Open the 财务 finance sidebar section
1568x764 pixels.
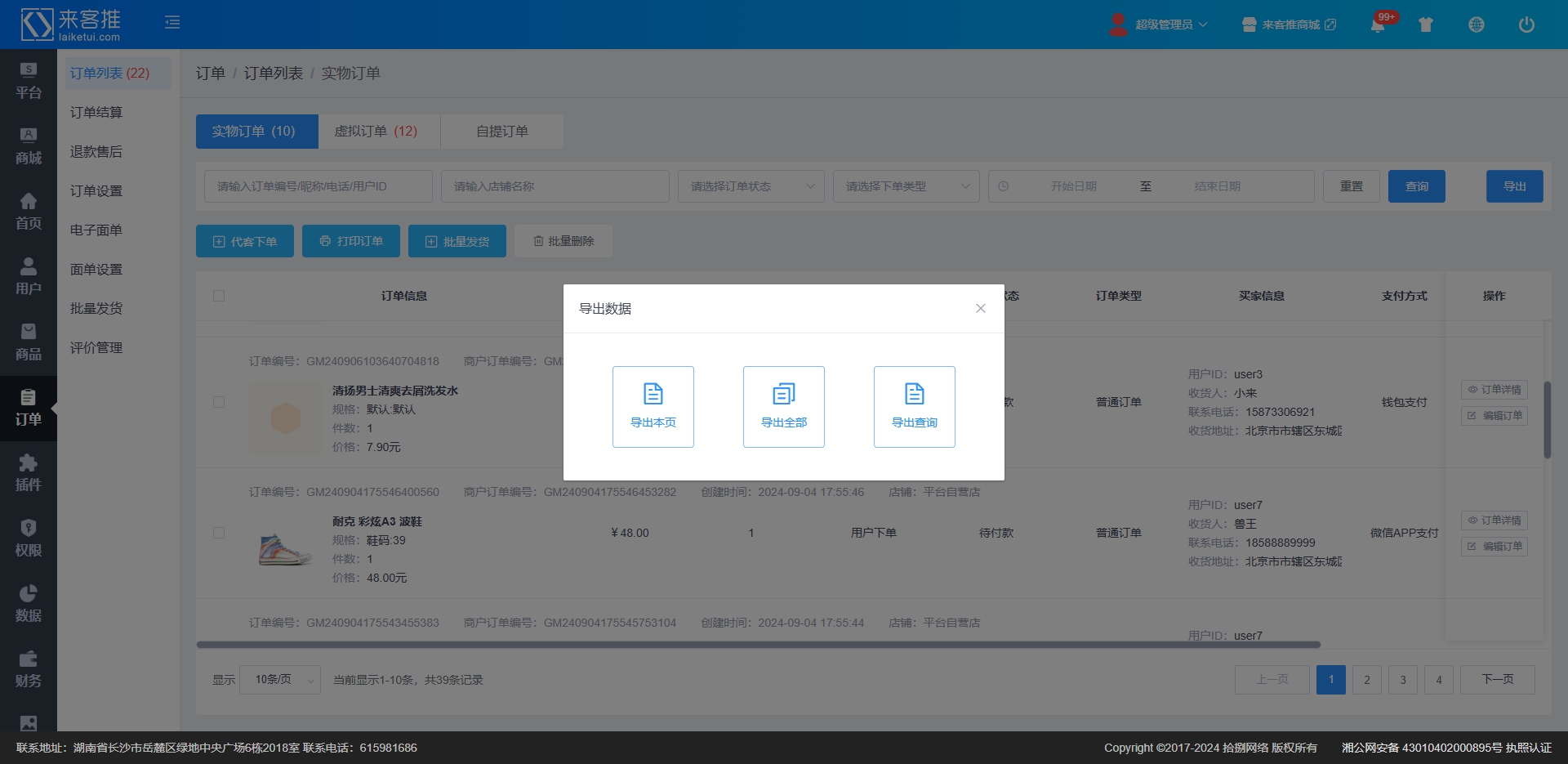pos(29,669)
